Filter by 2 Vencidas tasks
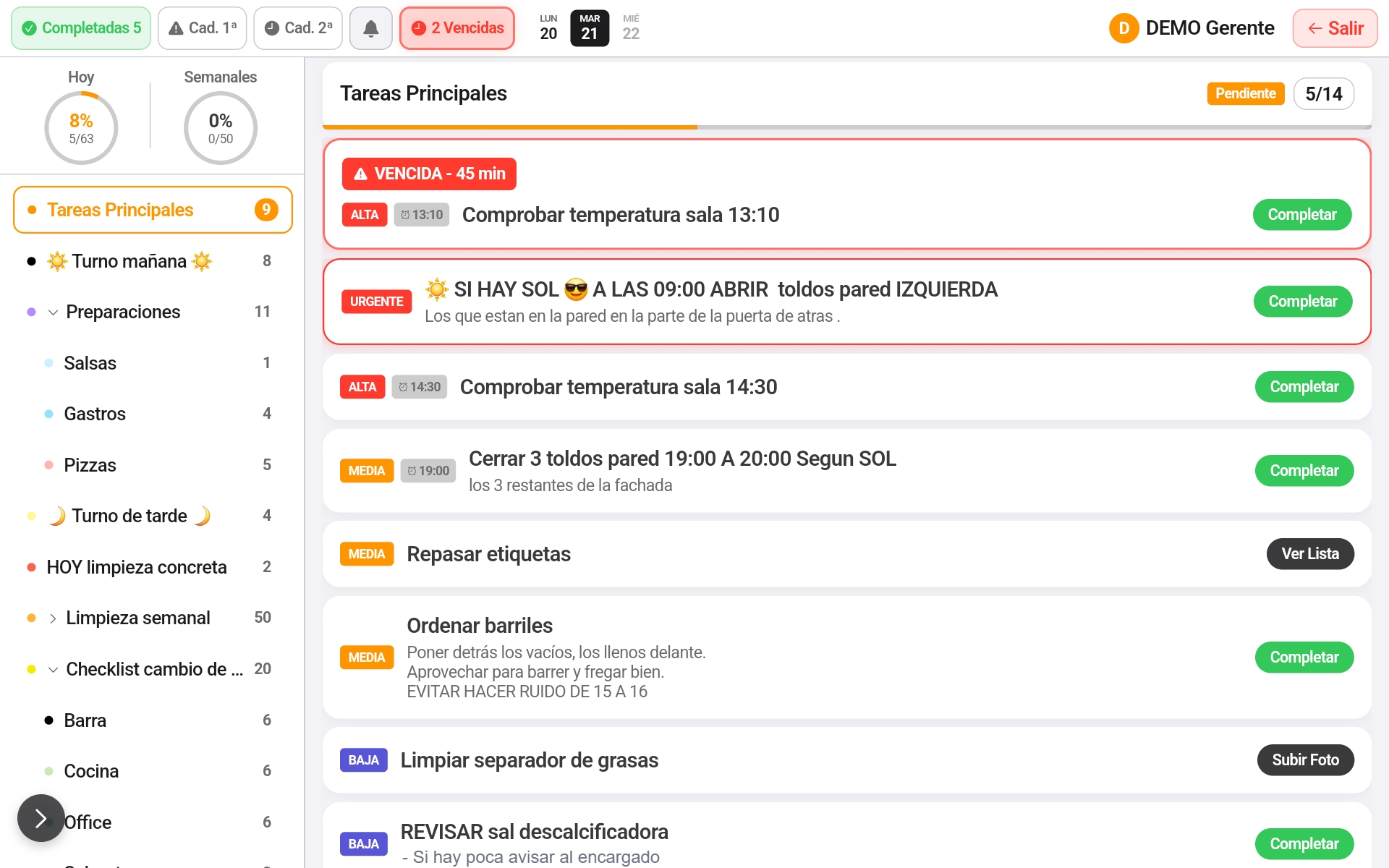 (x=457, y=28)
